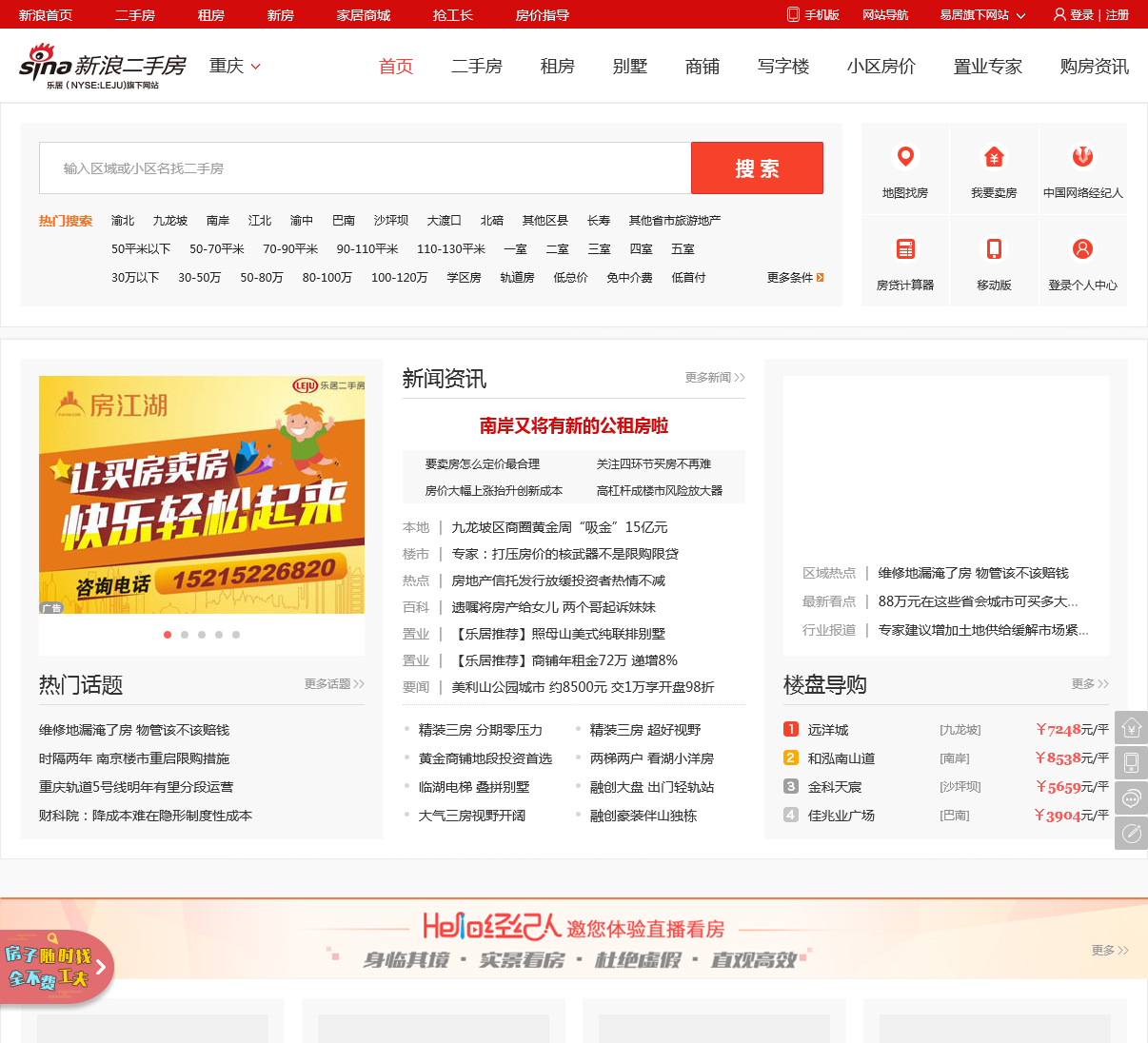Open 房价指导 in top bar

click(x=543, y=14)
